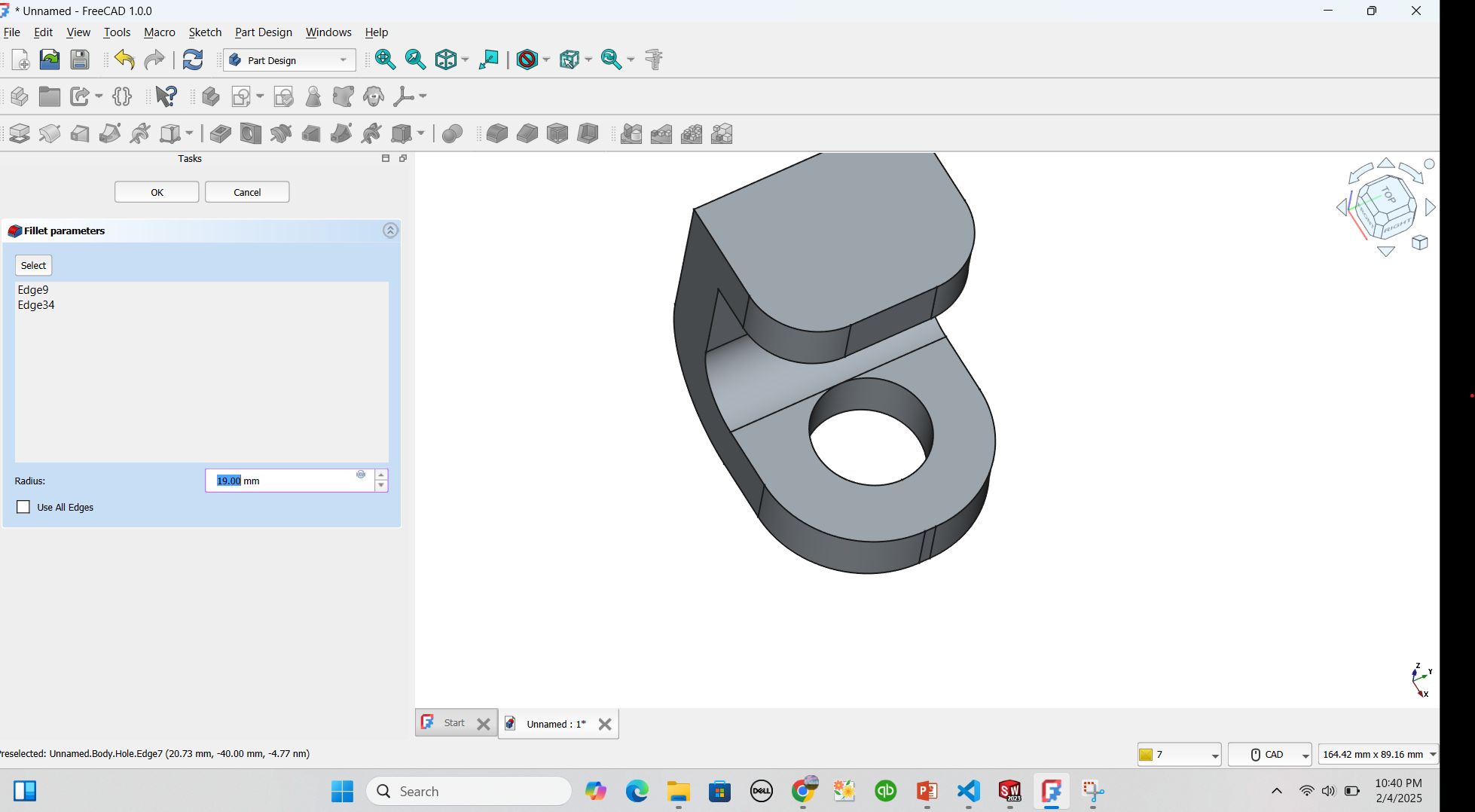This screenshot has width=1475, height=812.
Task: Open the CAD navigation style dropdown
Action: point(1270,754)
